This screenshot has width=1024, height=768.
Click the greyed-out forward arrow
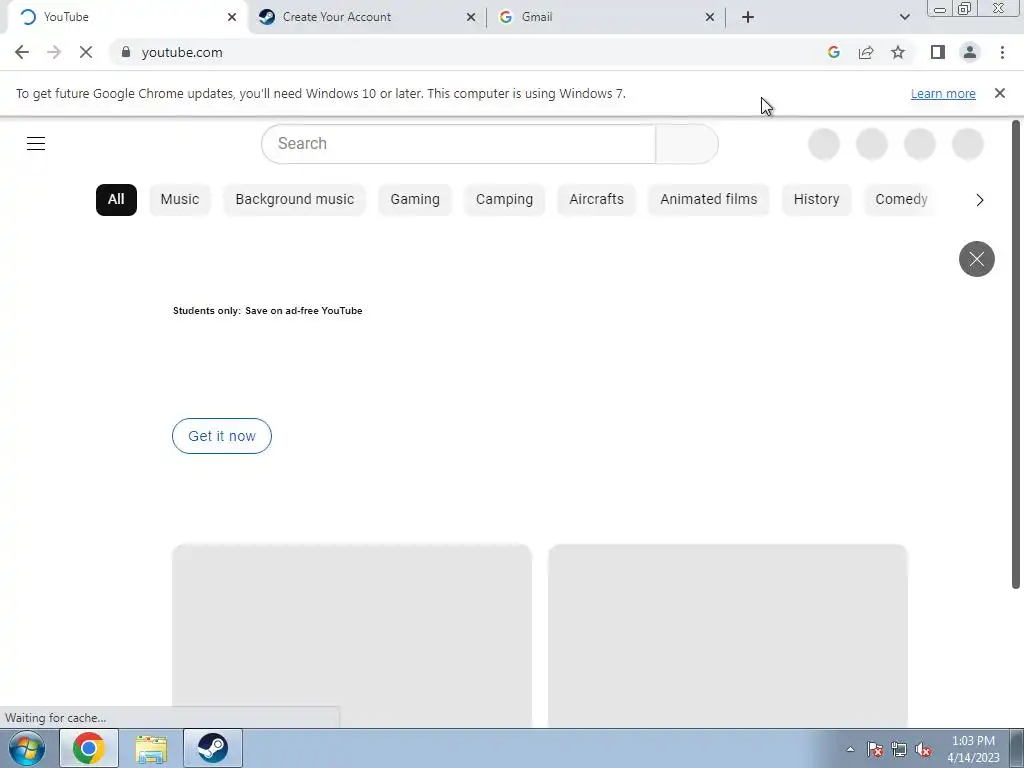(54, 52)
